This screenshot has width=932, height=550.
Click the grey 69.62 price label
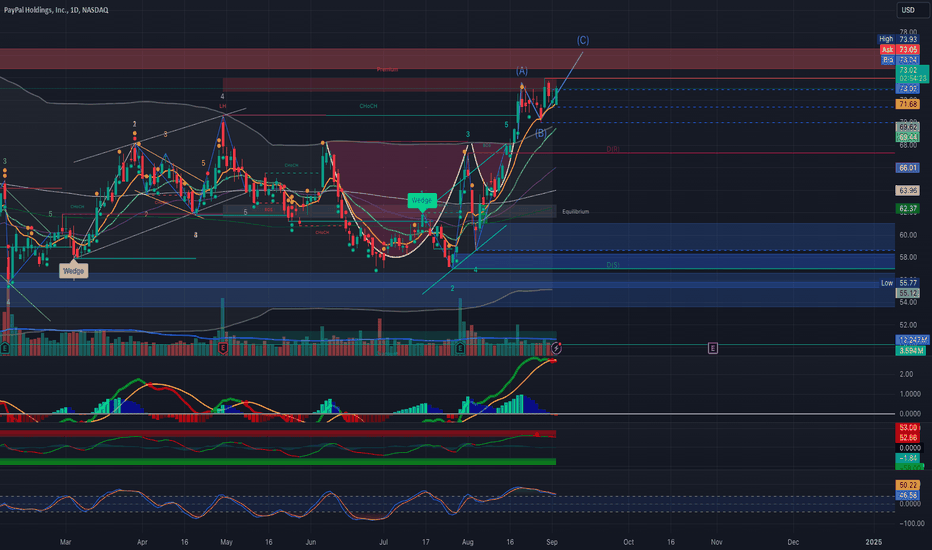point(908,127)
